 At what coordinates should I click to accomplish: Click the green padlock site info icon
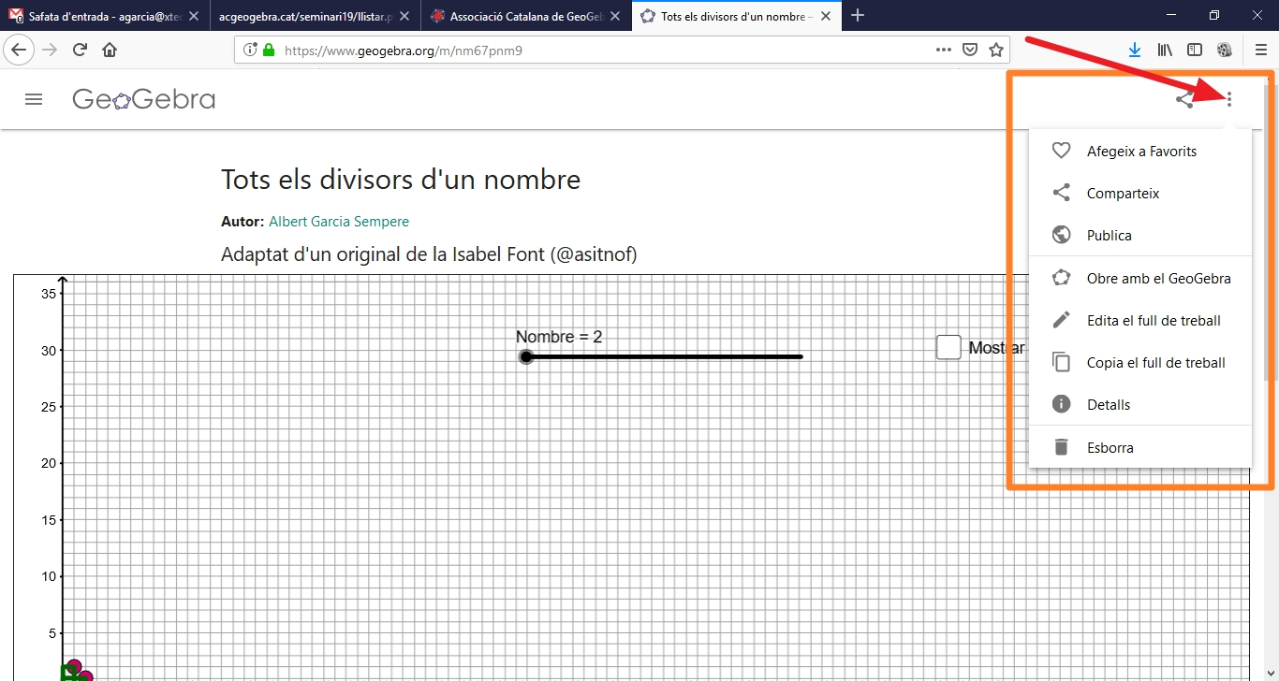click(x=268, y=49)
